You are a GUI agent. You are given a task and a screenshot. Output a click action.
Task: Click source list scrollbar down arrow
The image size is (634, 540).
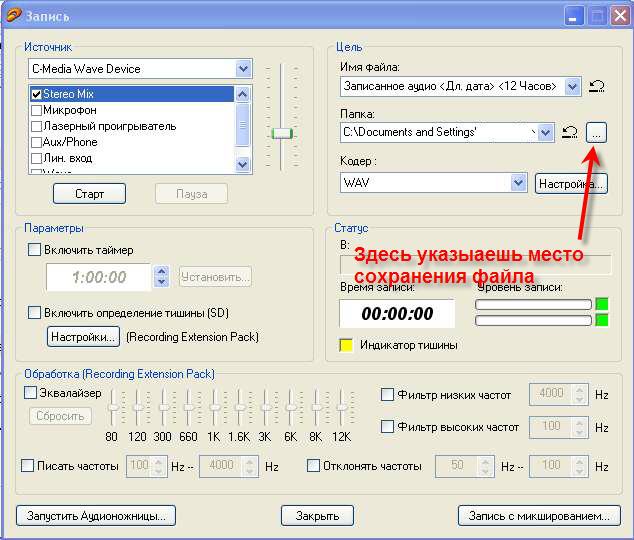coord(243,164)
